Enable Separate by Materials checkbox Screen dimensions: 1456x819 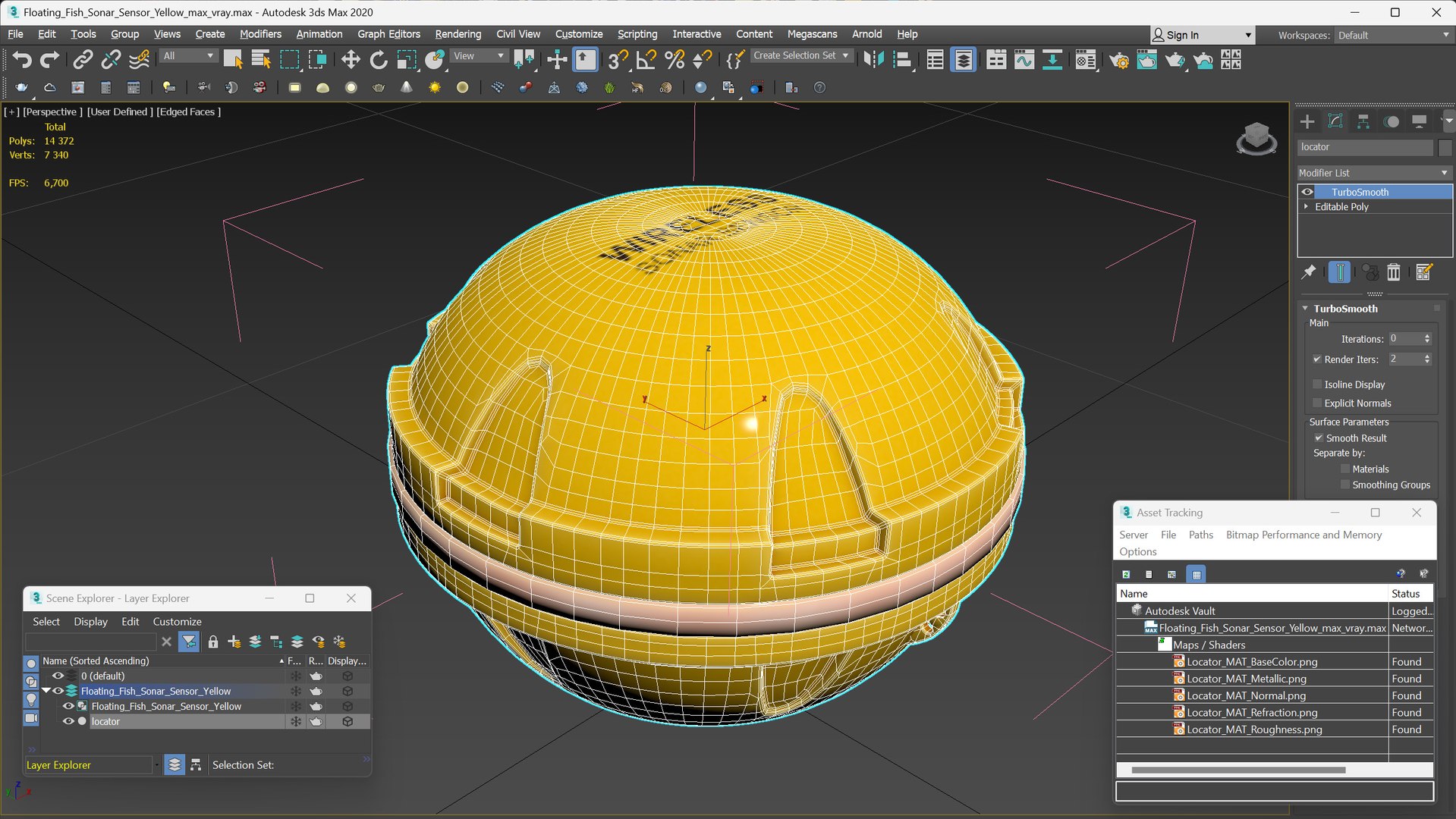tap(1345, 469)
